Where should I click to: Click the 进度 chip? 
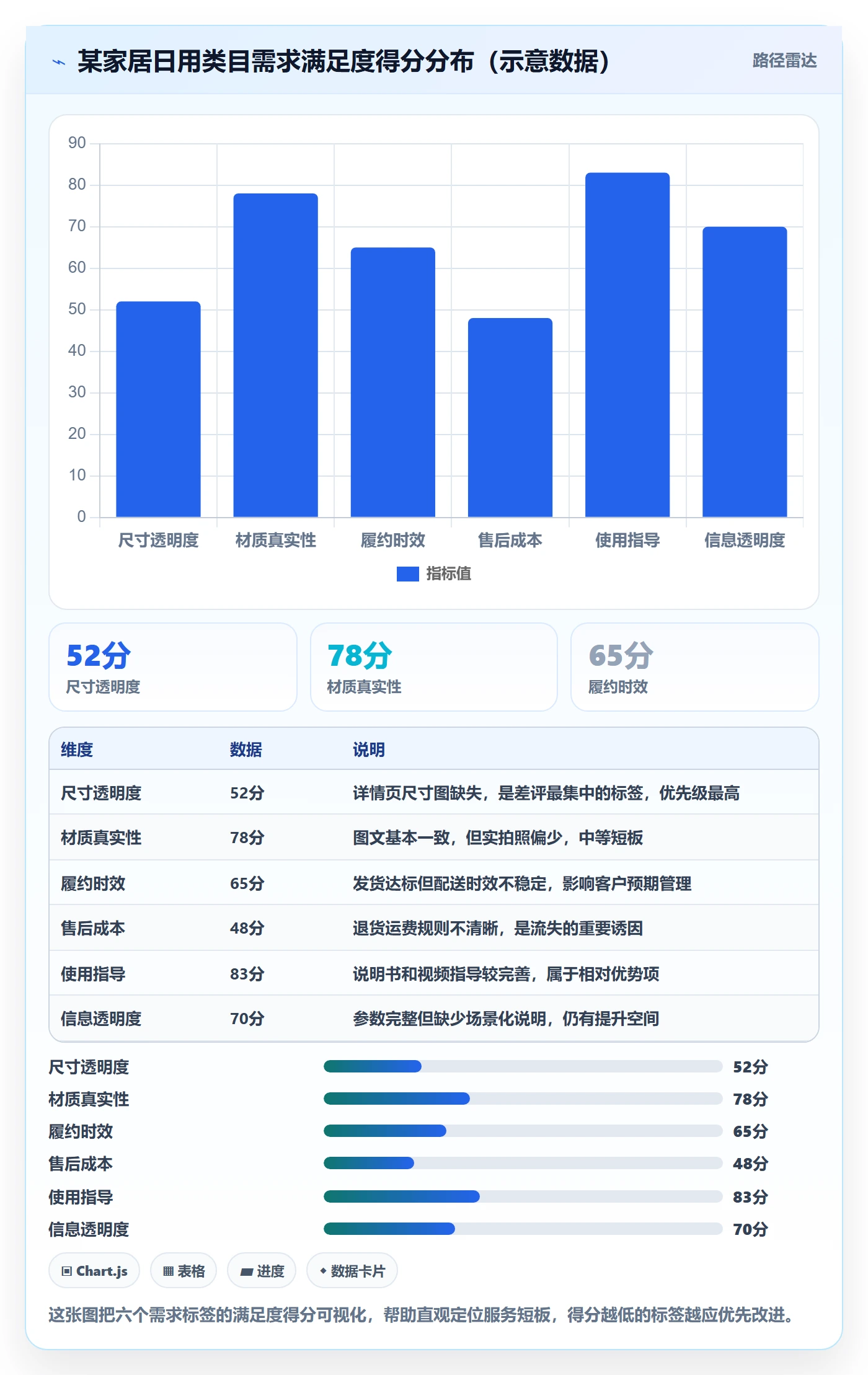click(x=262, y=1271)
